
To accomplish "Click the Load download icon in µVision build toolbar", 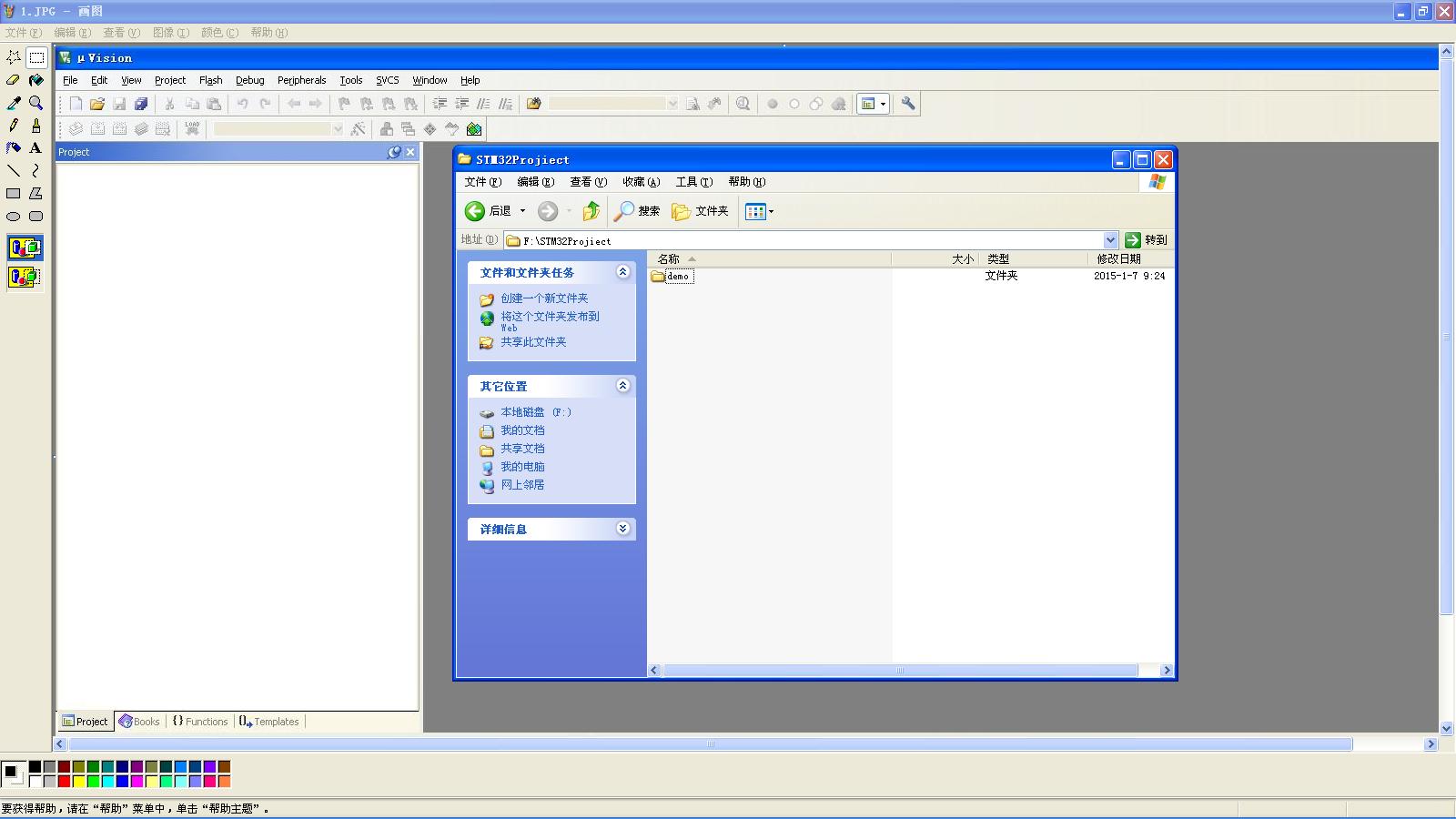I will click(x=192, y=129).
